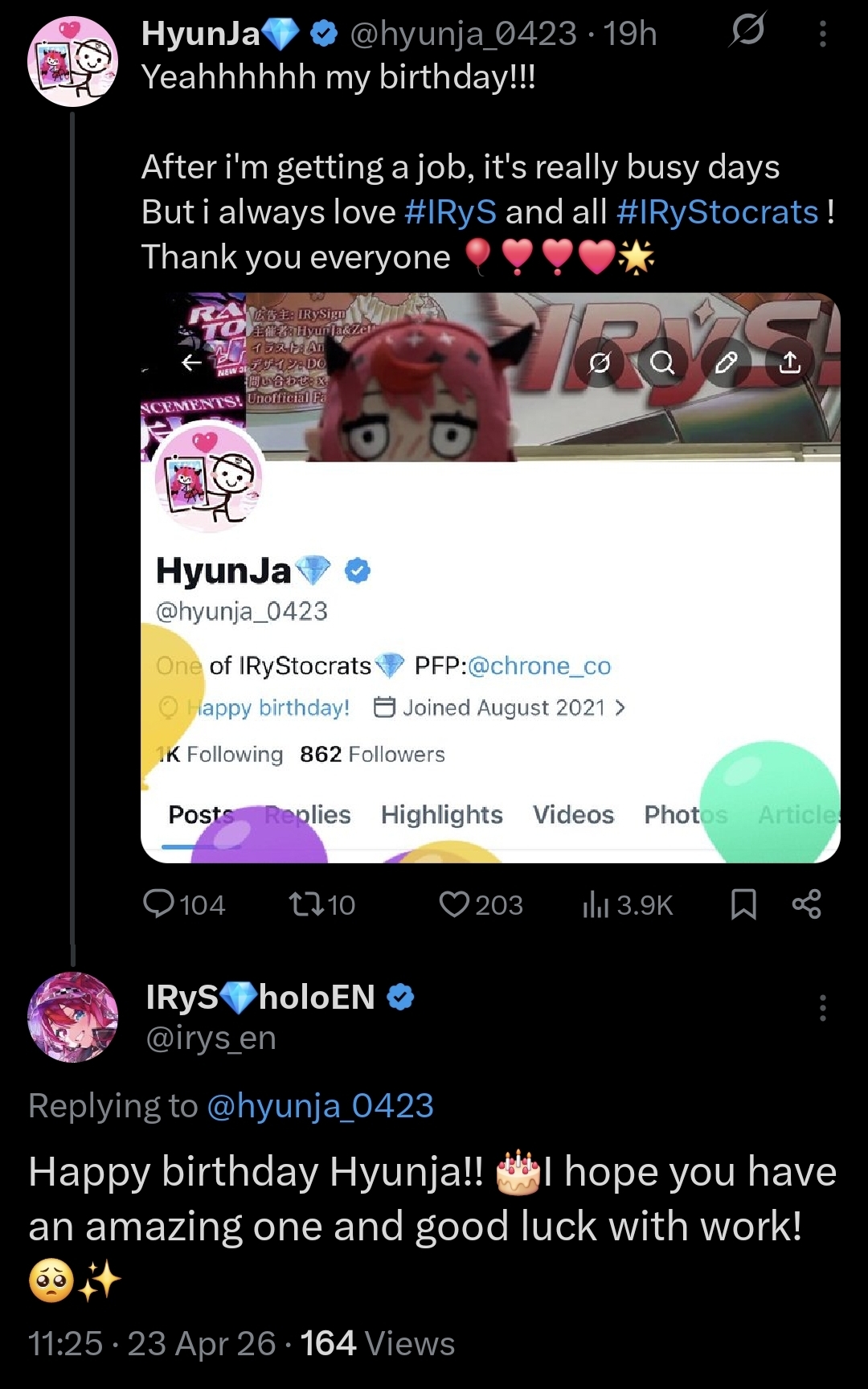Open @hyunja_0423 in Replying to line
Viewport: 868px width, 1389px height.
pyautogui.click(x=320, y=1106)
